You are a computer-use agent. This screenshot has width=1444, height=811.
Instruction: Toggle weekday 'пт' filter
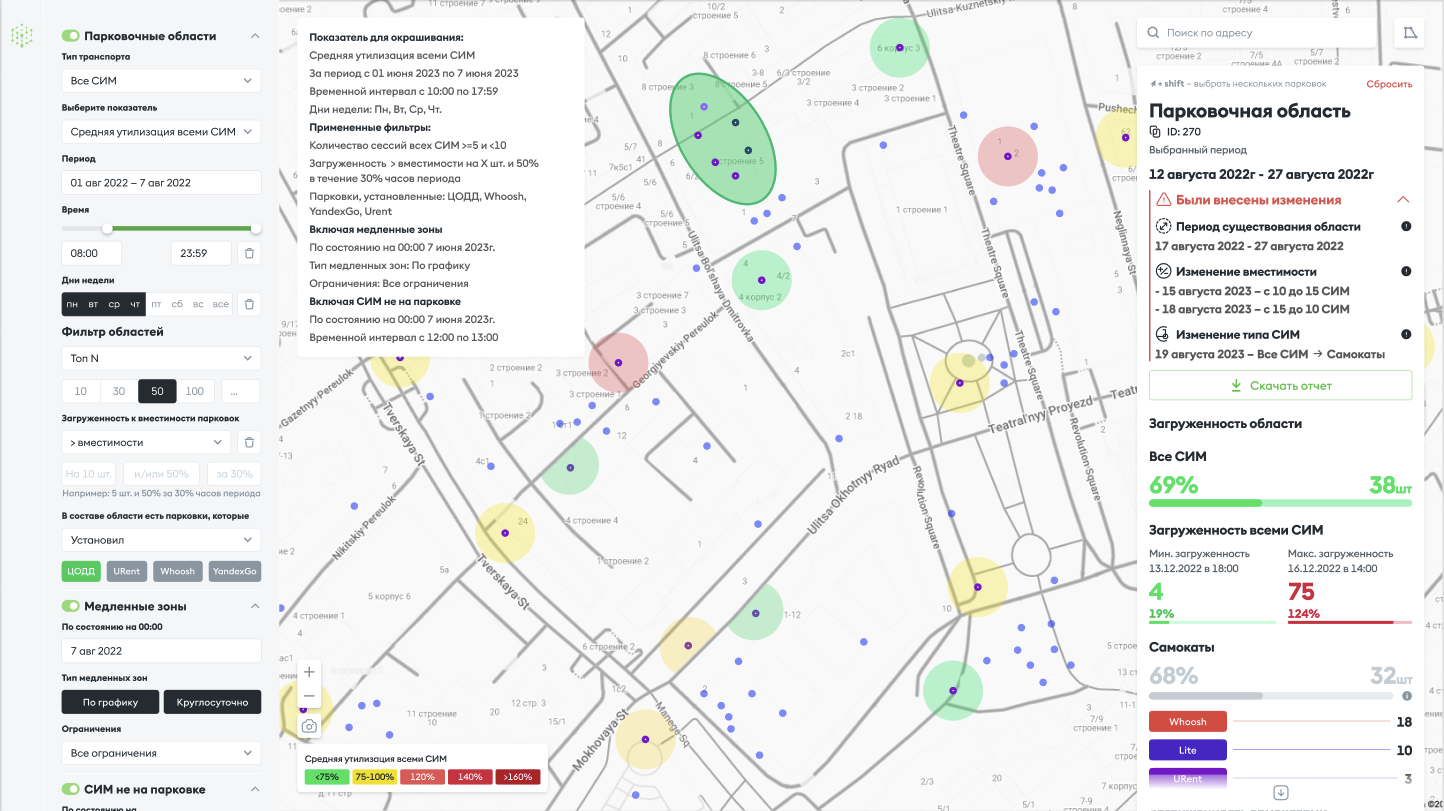tap(156, 304)
